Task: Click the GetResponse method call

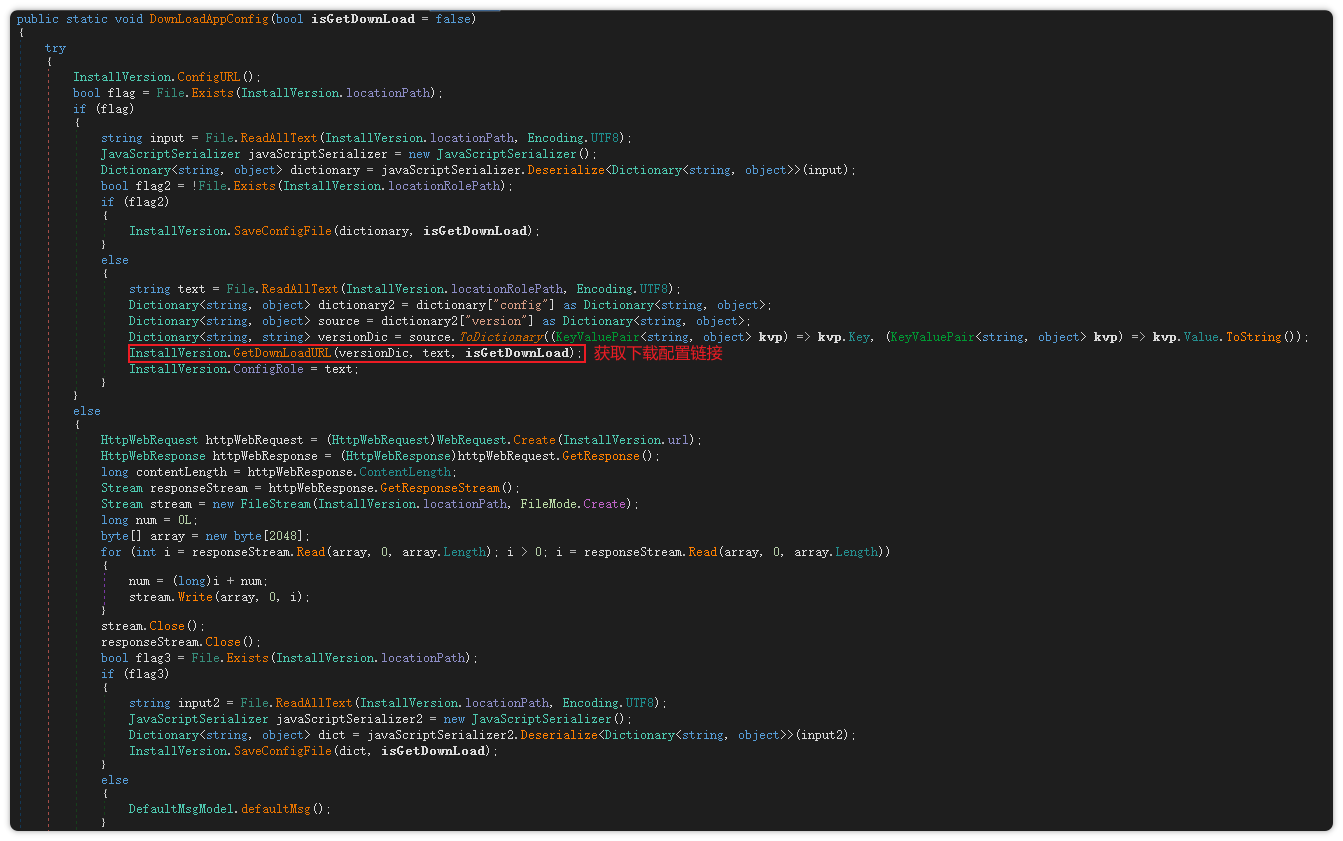Action: point(600,456)
